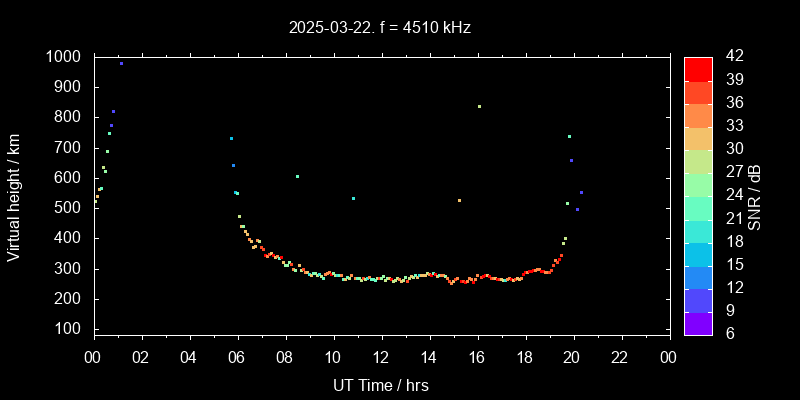This screenshot has height=400, width=800.
Task: Pick the orange 33–36 dB colorbar segment
Action: point(698,115)
